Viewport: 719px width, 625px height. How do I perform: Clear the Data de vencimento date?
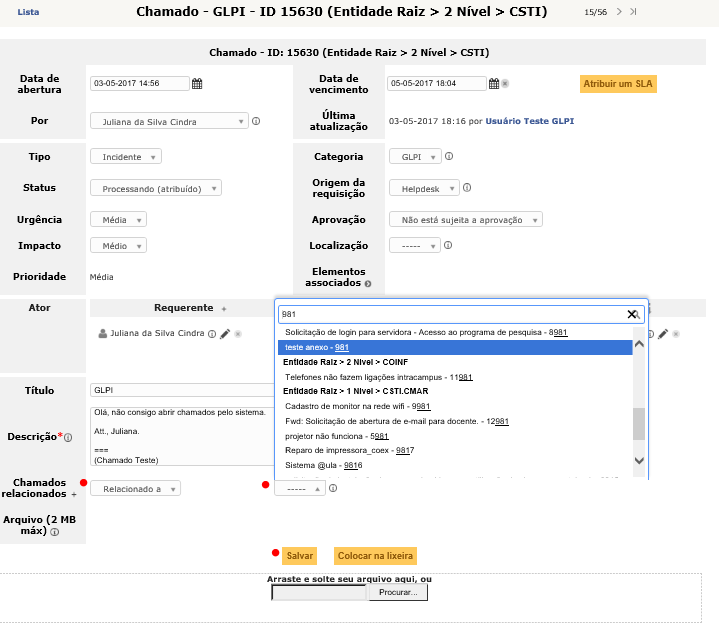click(505, 84)
